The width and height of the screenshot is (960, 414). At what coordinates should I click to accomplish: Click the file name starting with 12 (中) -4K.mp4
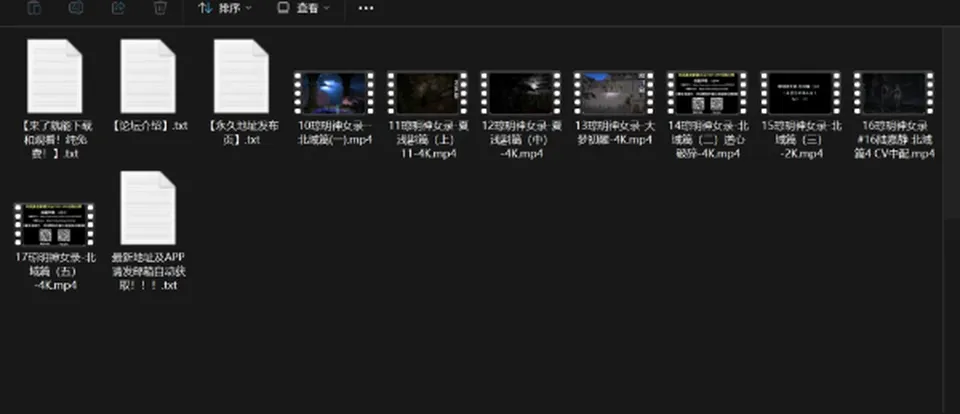(x=521, y=140)
